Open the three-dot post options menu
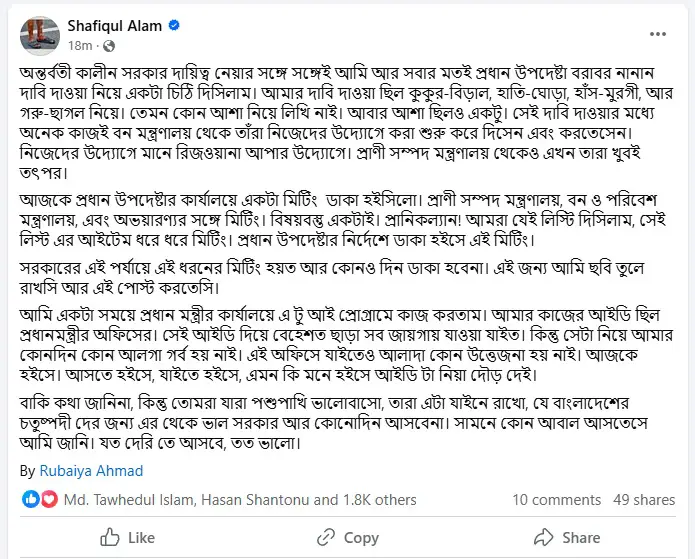 tap(658, 34)
